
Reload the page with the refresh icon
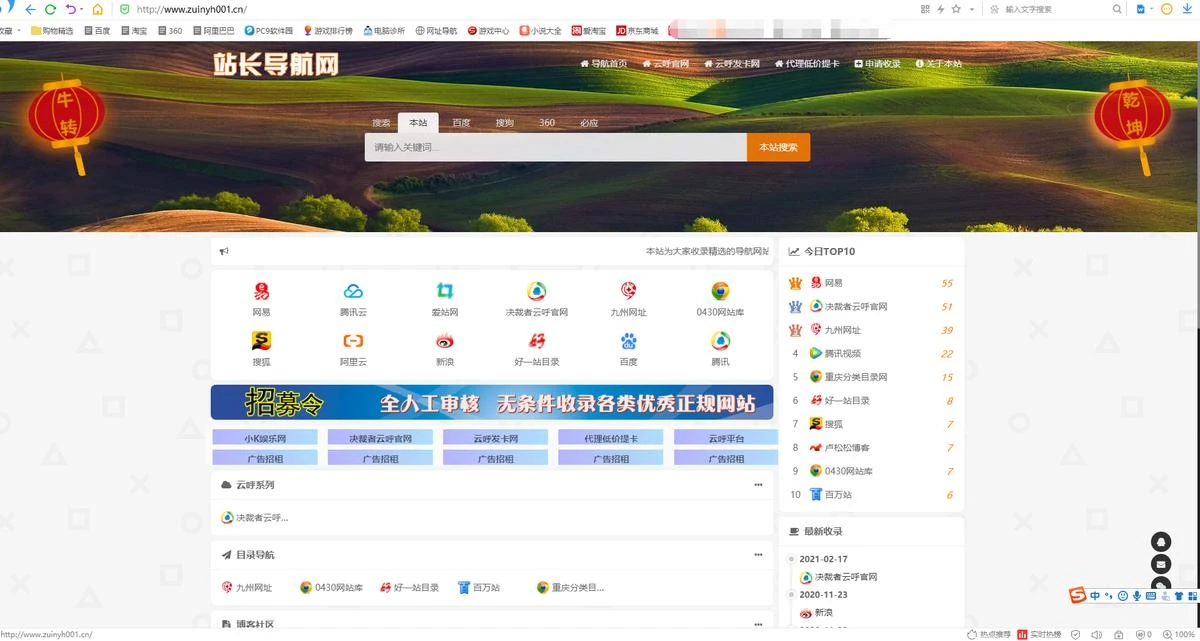click(x=50, y=9)
